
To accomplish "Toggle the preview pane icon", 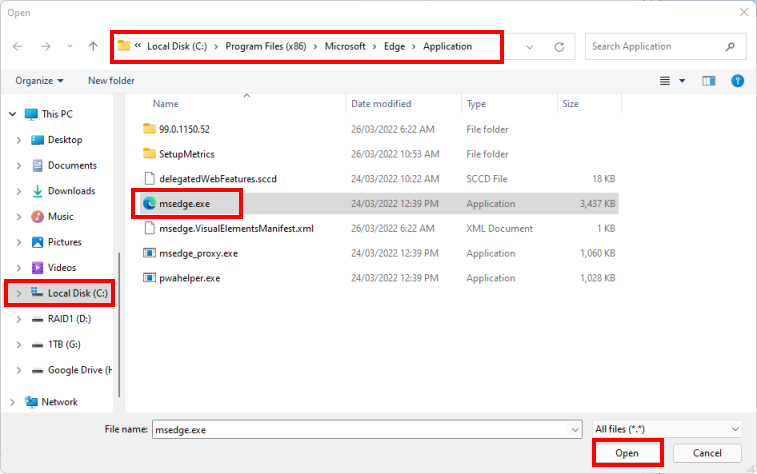I will tap(709, 80).
